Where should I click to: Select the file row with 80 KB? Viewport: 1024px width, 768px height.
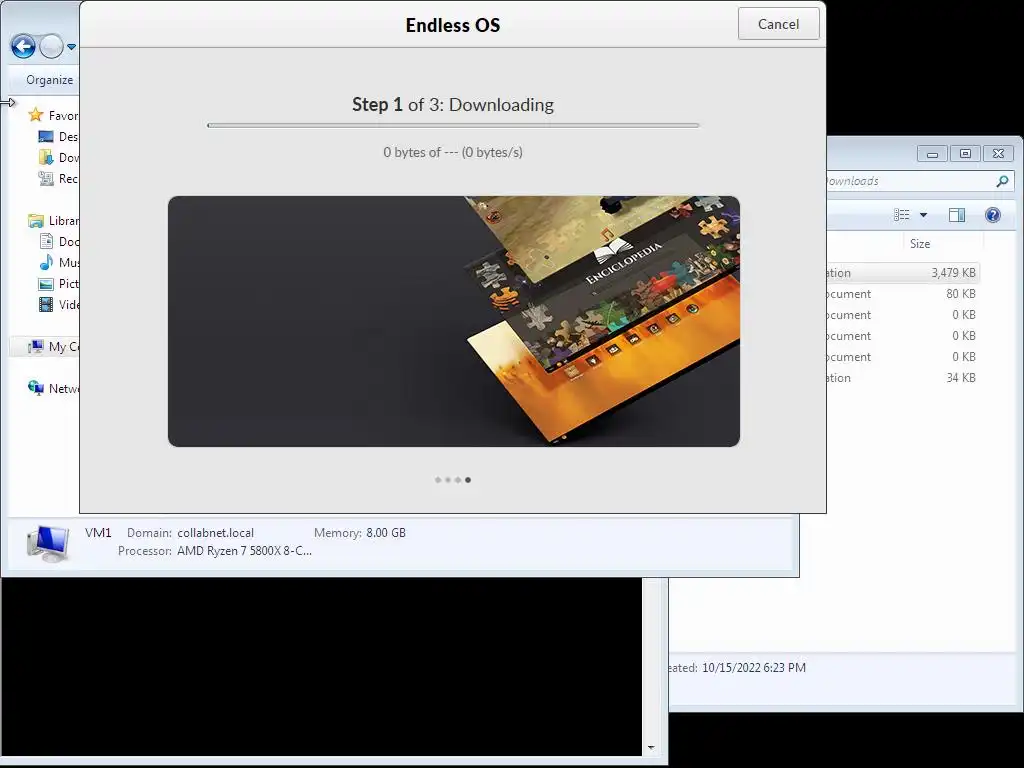click(903, 294)
